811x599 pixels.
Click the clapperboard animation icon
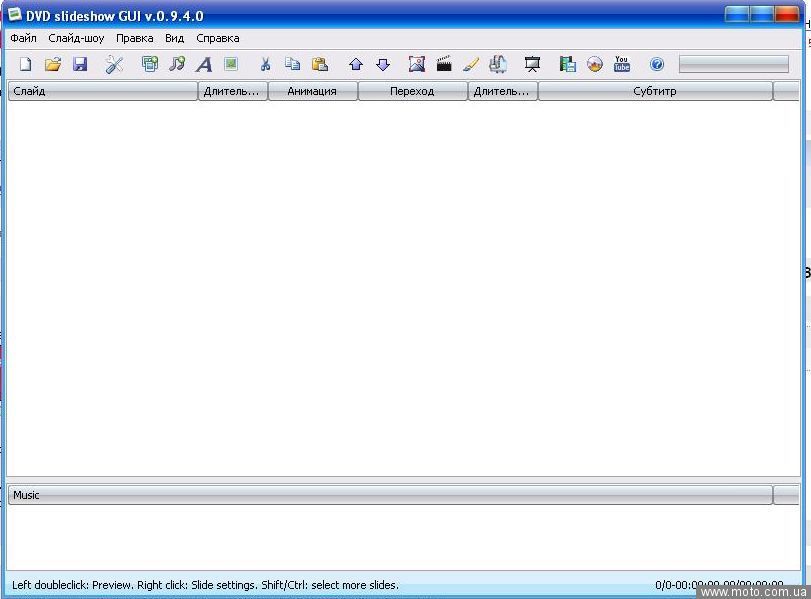444,64
